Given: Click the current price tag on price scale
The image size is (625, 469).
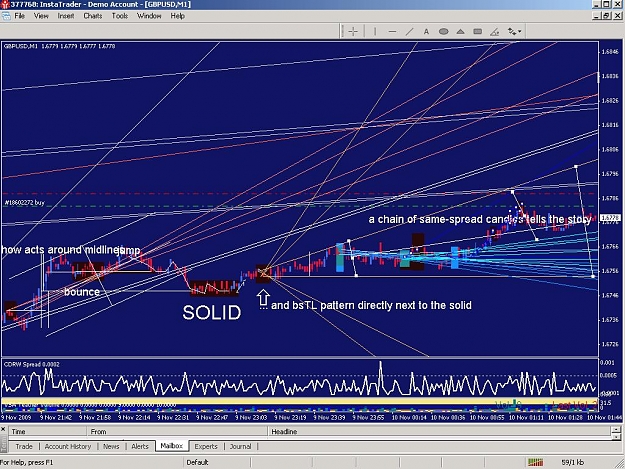Looking at the screenshot, I should click(x=609, y=218).
